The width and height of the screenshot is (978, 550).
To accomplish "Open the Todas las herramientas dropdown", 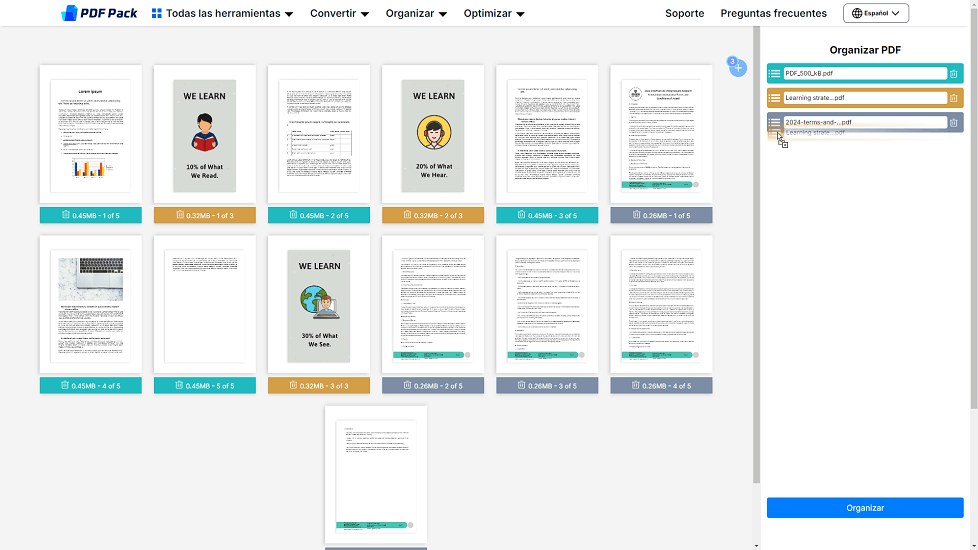I will pyautogui.click(x=222, y=14).
